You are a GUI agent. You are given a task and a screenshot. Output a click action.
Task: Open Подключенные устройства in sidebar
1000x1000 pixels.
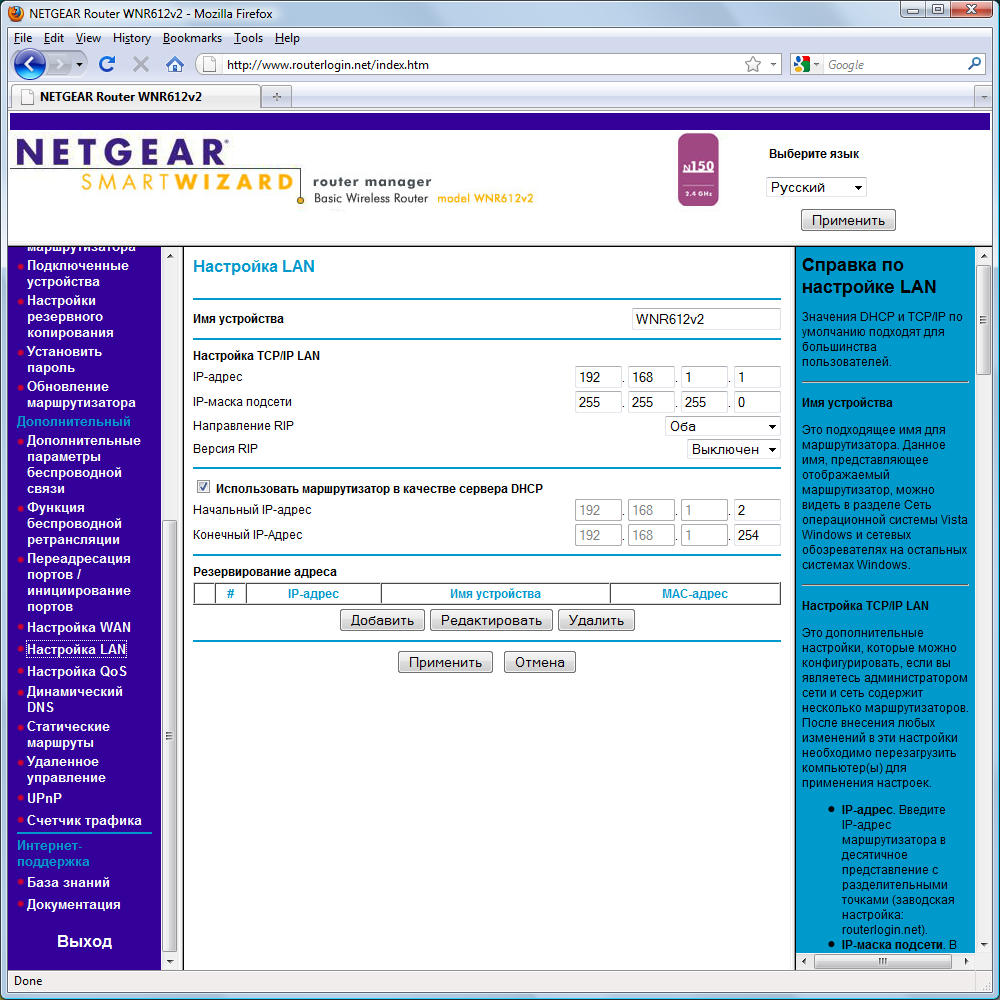pos(77,274)
